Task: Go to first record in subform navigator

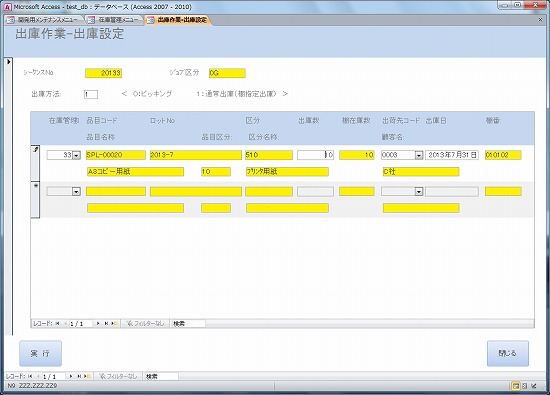Action: click(58, 323)
